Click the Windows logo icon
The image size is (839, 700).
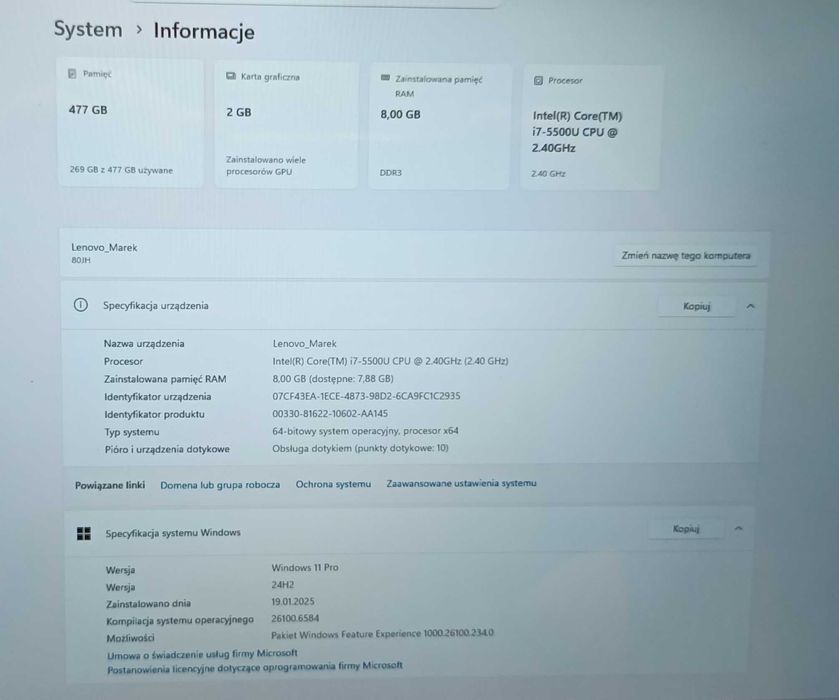tap(83, 533)
